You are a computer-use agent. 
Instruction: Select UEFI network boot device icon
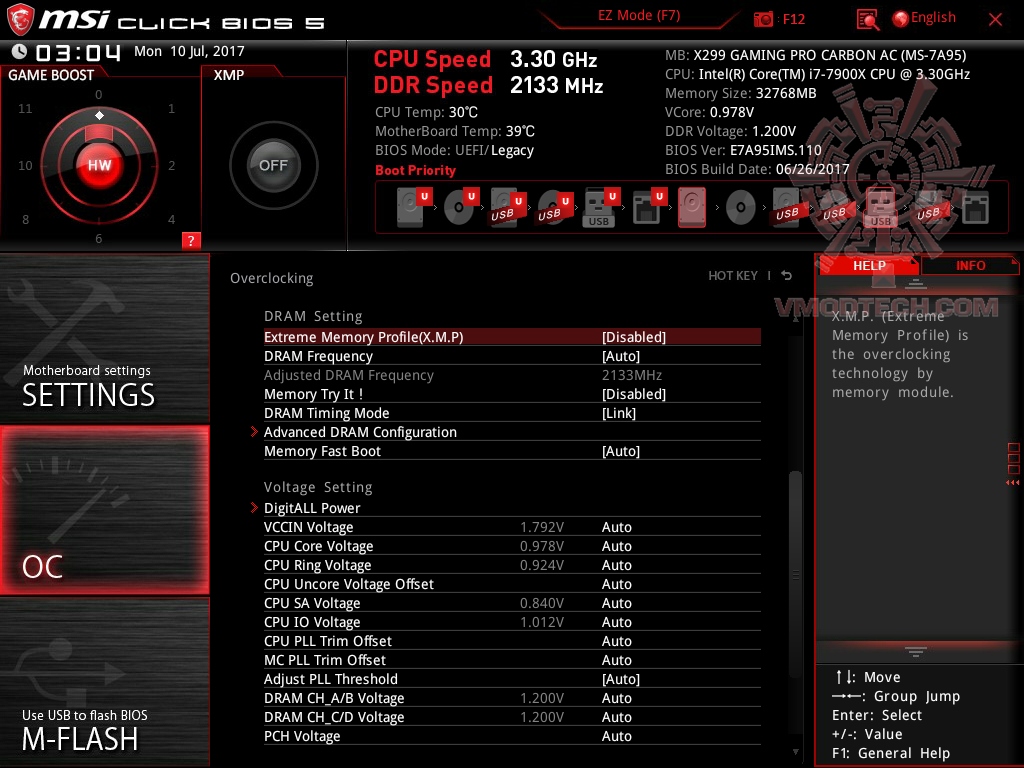click(648, 207)
